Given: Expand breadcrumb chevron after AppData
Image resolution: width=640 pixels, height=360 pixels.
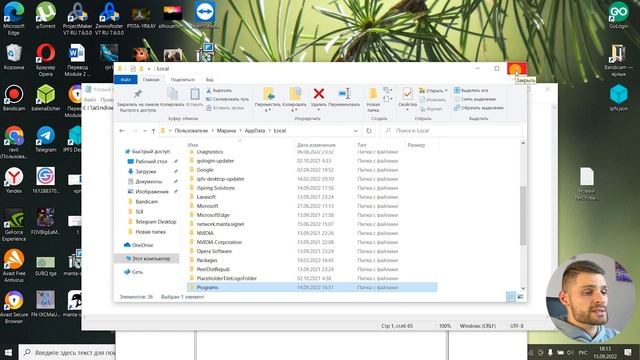Looking at the screenshot, I should [269, 131].
